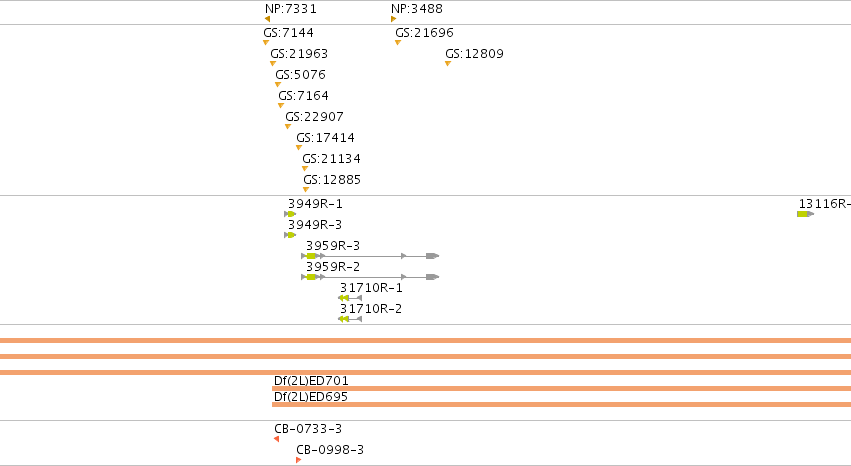Click the CB-0998-3 text label
The height and width of the screenshot is (466, 851).
click(x=330, y=450)
